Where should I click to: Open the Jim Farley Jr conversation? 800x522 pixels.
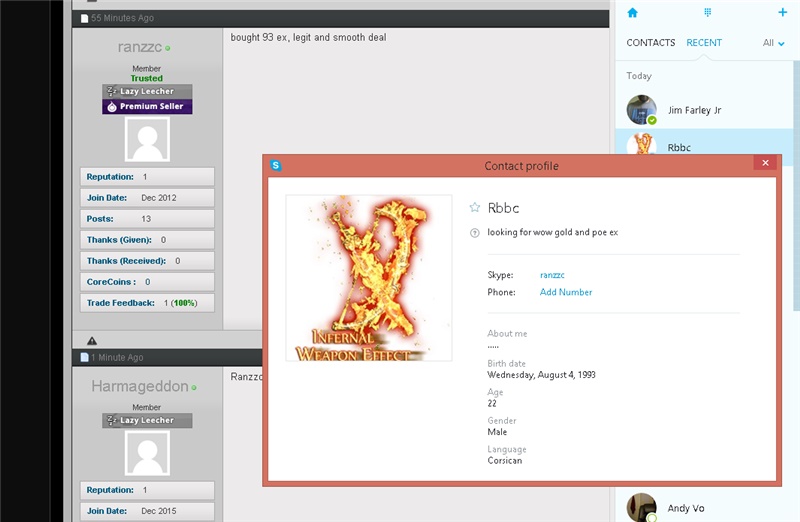(x=704, y=110)
